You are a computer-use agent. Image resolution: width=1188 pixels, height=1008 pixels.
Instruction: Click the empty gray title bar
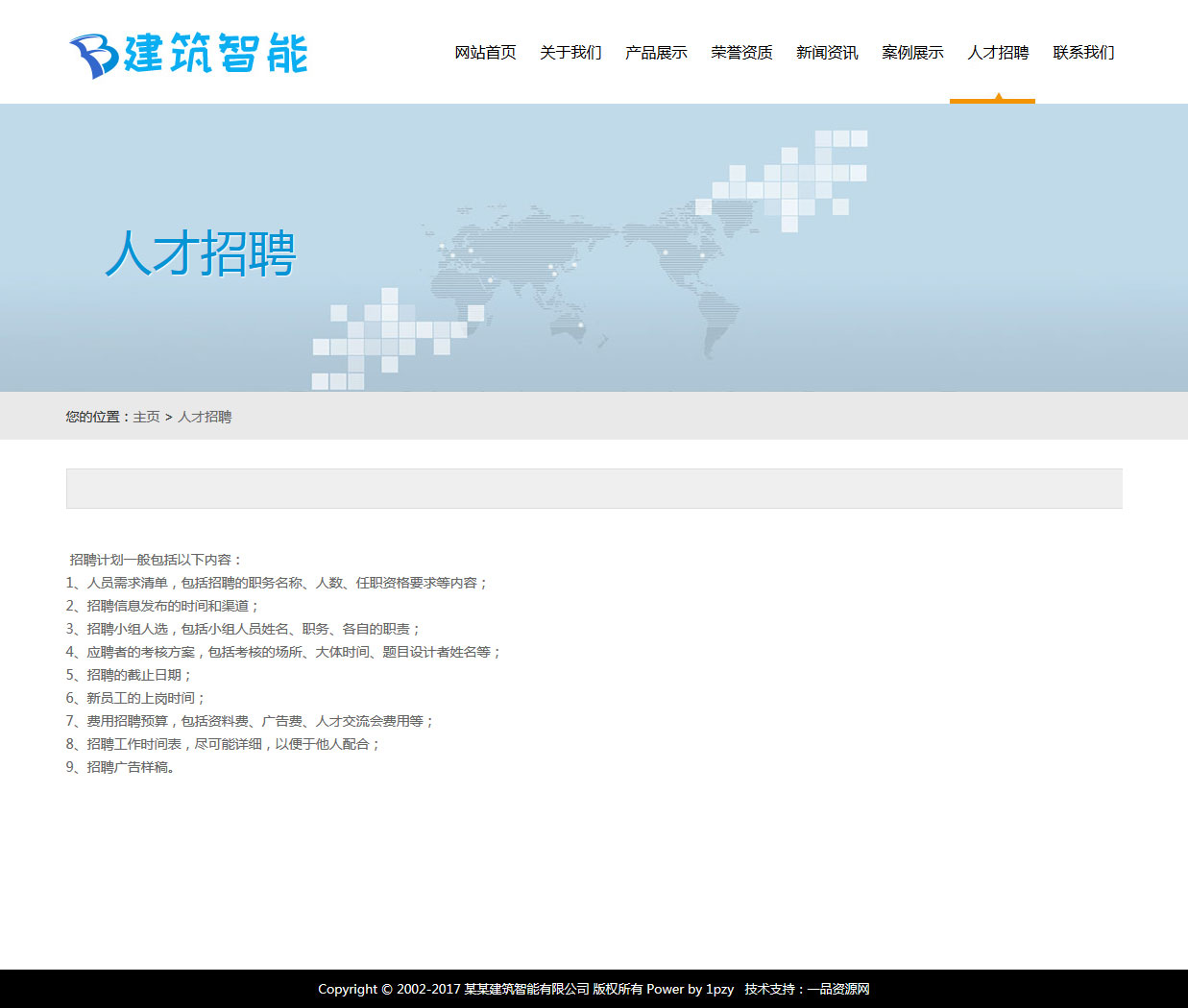click(x=594, y=489)
